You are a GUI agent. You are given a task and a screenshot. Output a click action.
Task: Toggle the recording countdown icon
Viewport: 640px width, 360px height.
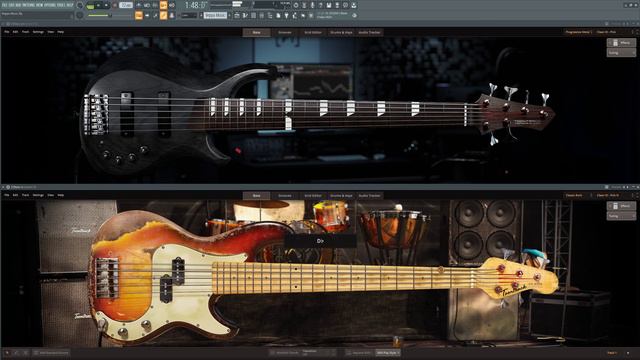[x=155, y=5]
